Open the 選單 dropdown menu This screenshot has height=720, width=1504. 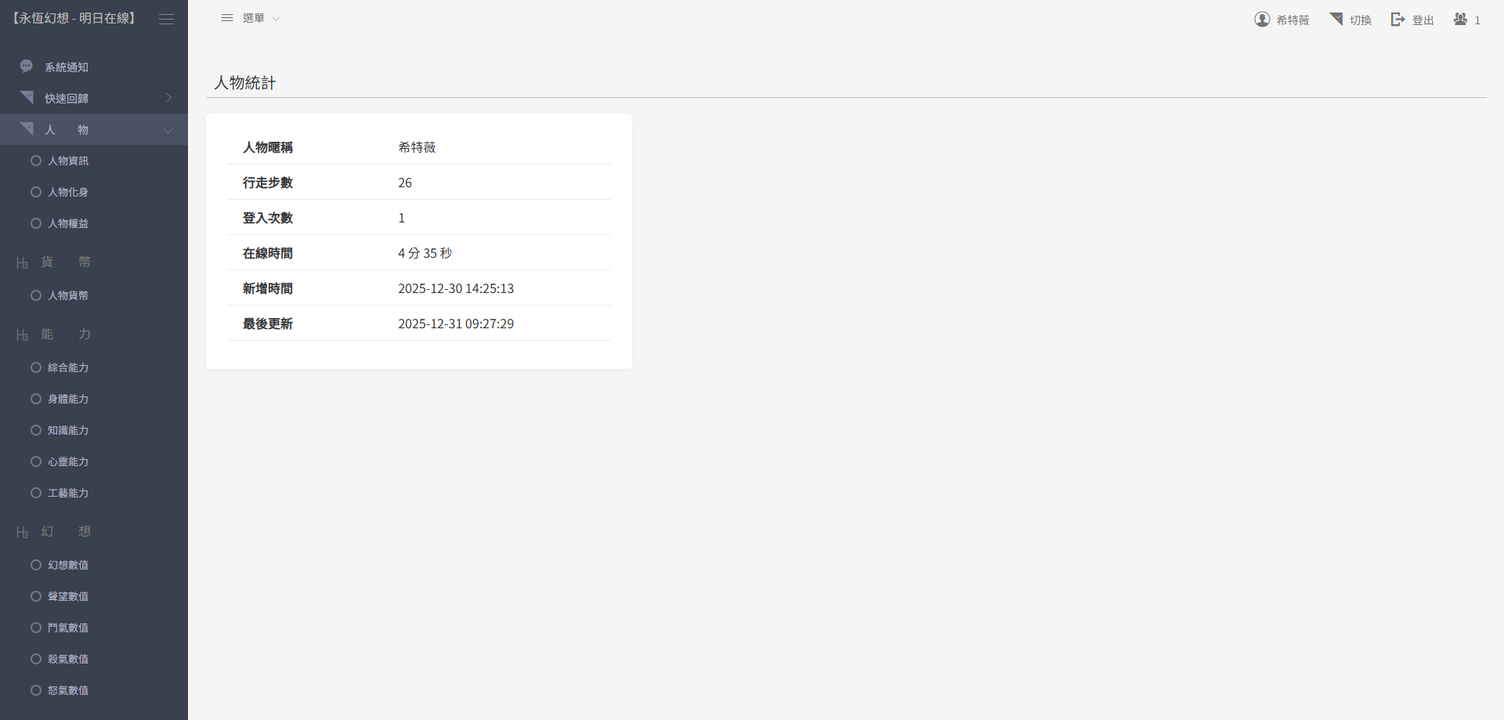coord(250,18)
